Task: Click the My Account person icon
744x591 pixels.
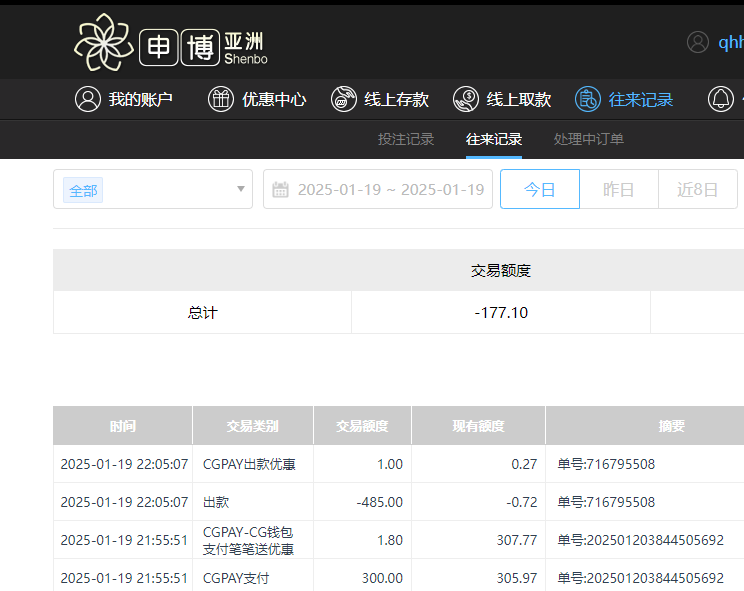Action: coord(88,99)
